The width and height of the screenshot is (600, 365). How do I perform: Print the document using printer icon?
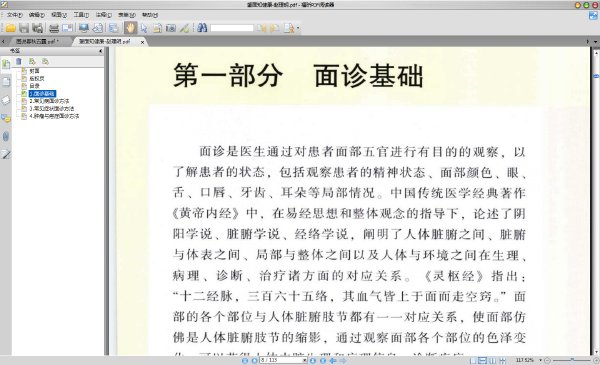click(54, 28)
